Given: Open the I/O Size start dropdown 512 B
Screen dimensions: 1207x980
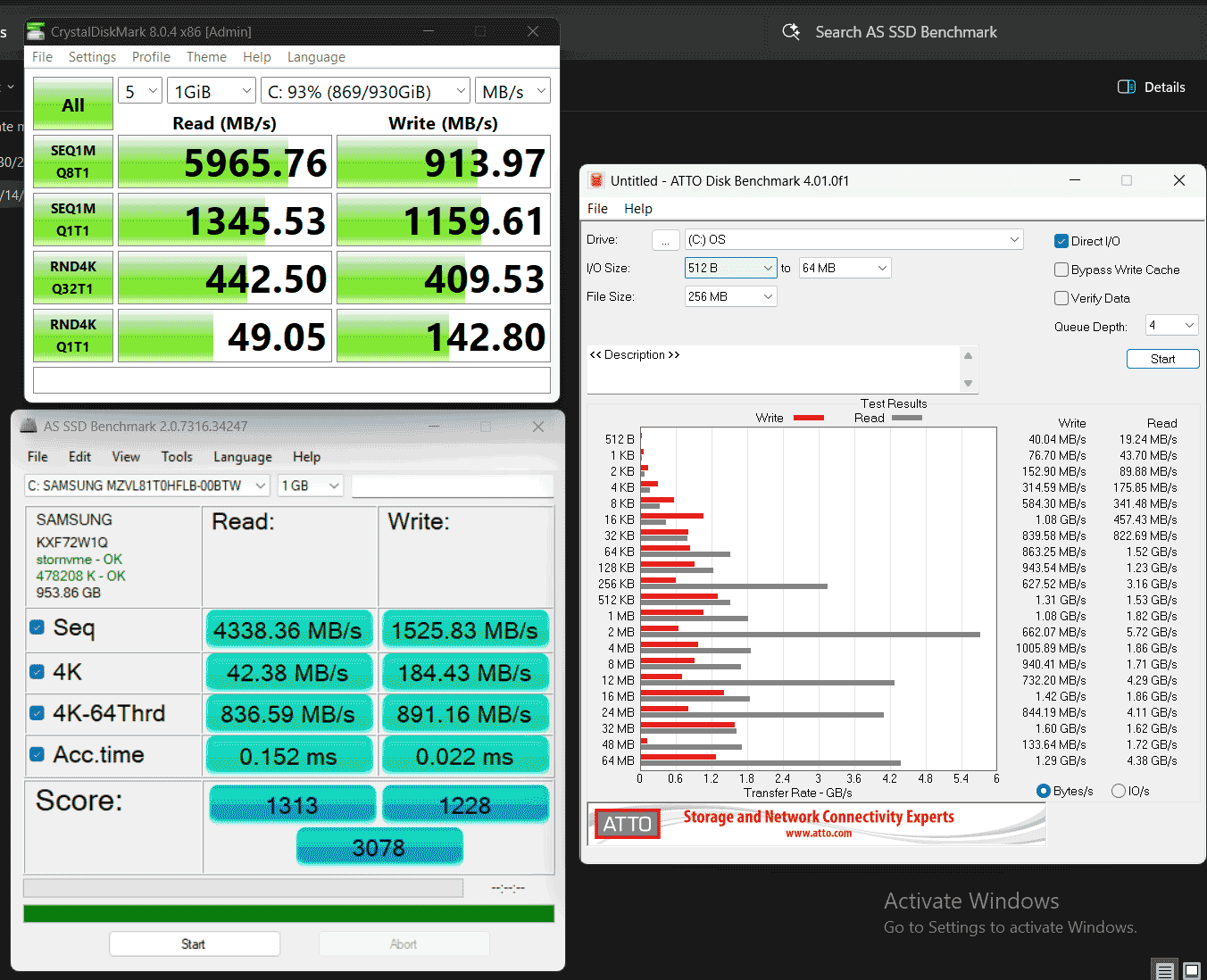Looking at the screenshot, I should tap(731, 268).
